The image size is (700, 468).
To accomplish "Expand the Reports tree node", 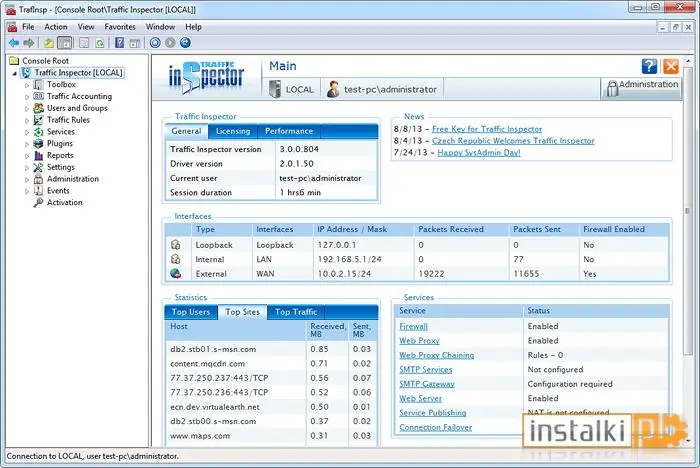I will coord(27,156).
